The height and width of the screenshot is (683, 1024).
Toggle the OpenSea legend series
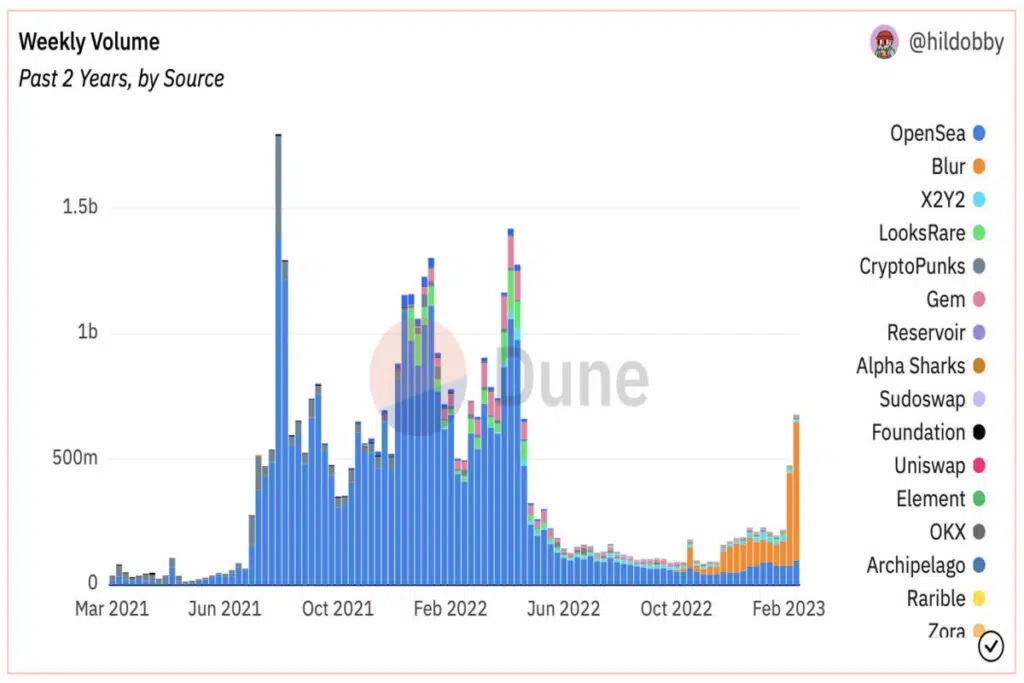click(937, 133)
